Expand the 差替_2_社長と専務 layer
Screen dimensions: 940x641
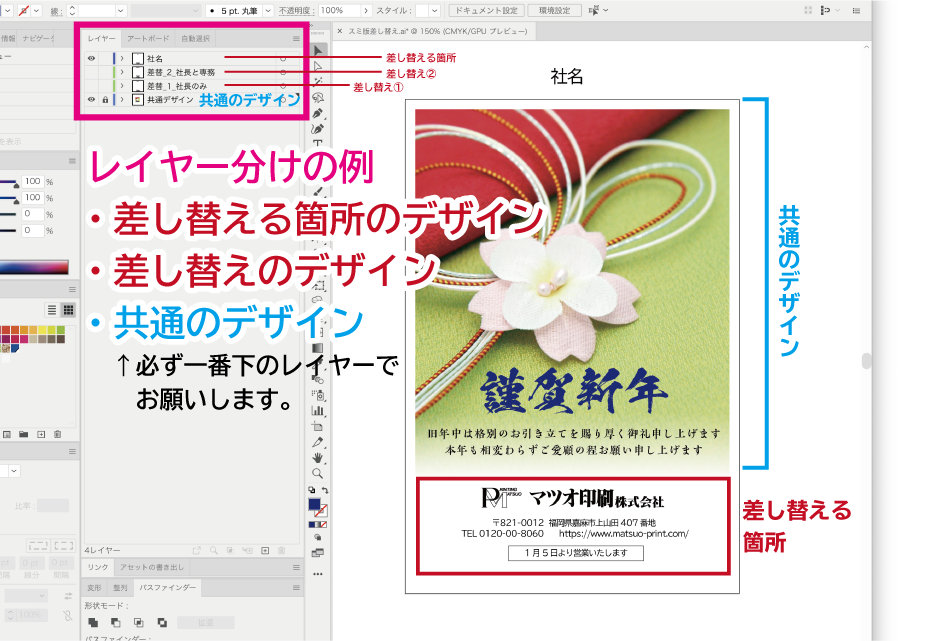pyautogui.click(x=122, y=72)
